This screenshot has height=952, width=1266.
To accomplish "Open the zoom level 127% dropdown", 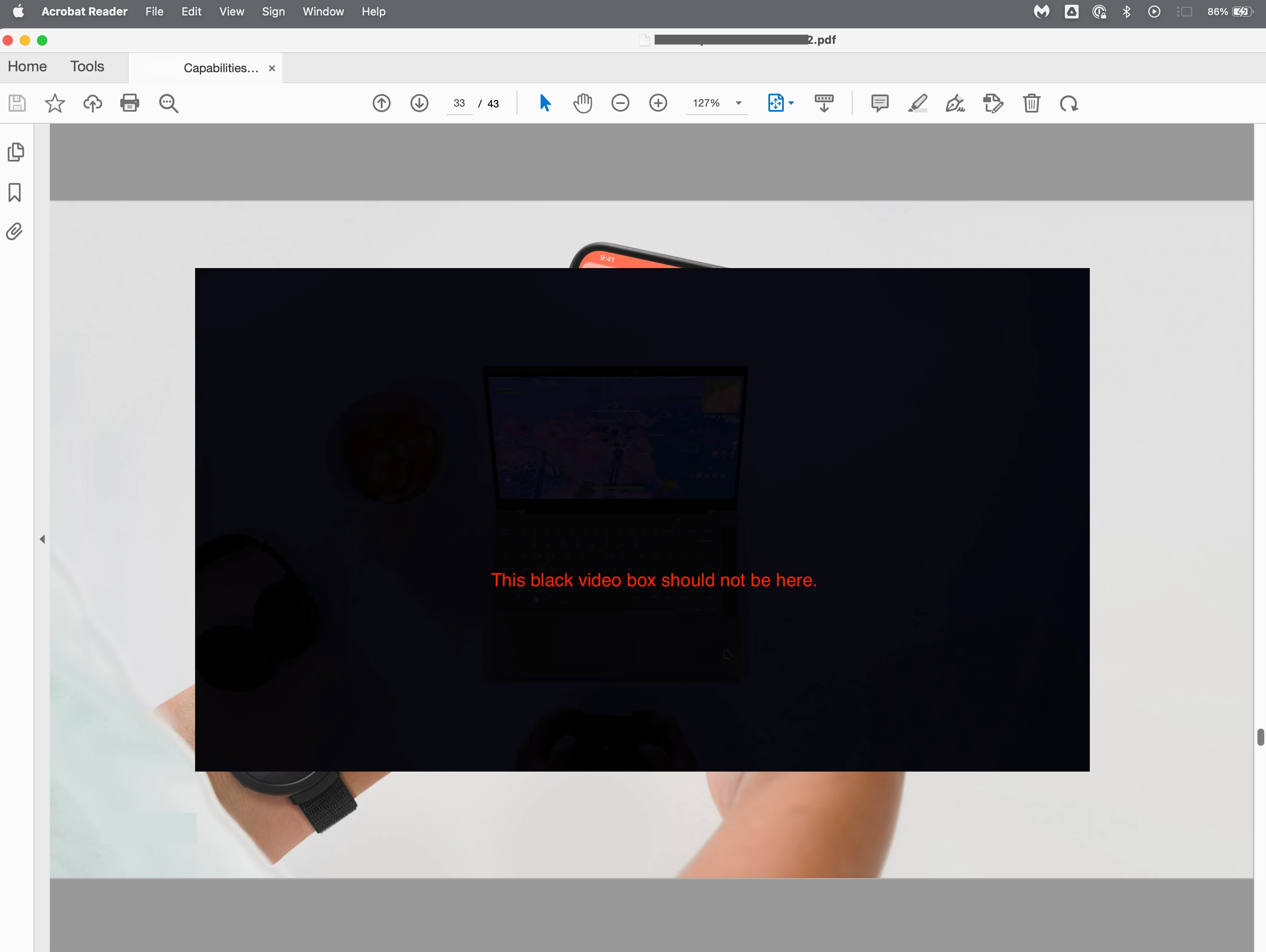I will pyautogui.click(x=738, y=103).
